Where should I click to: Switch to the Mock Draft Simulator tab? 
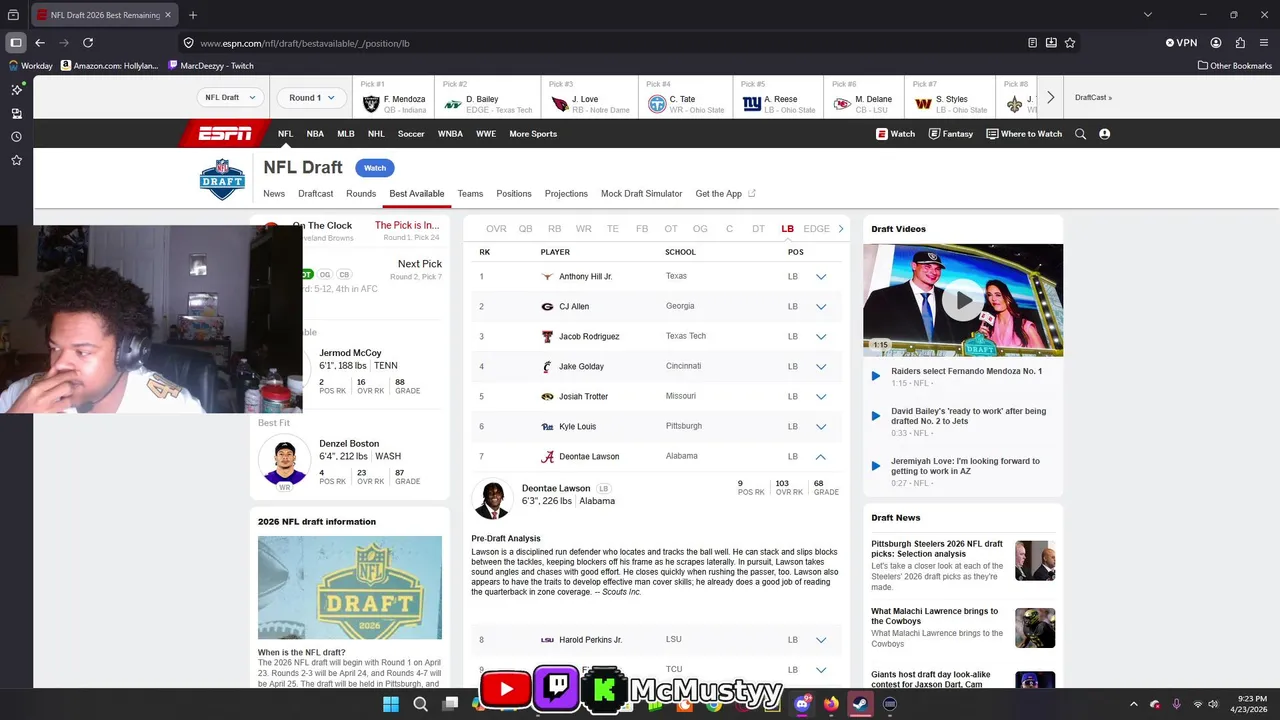pos(641,194)
